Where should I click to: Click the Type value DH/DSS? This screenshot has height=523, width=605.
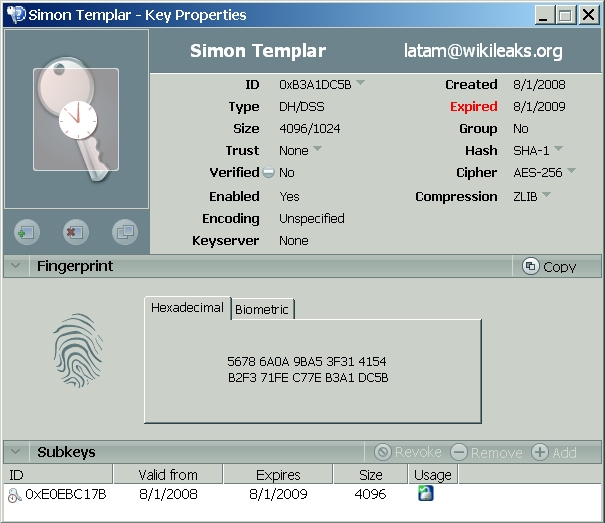(302, 107)
